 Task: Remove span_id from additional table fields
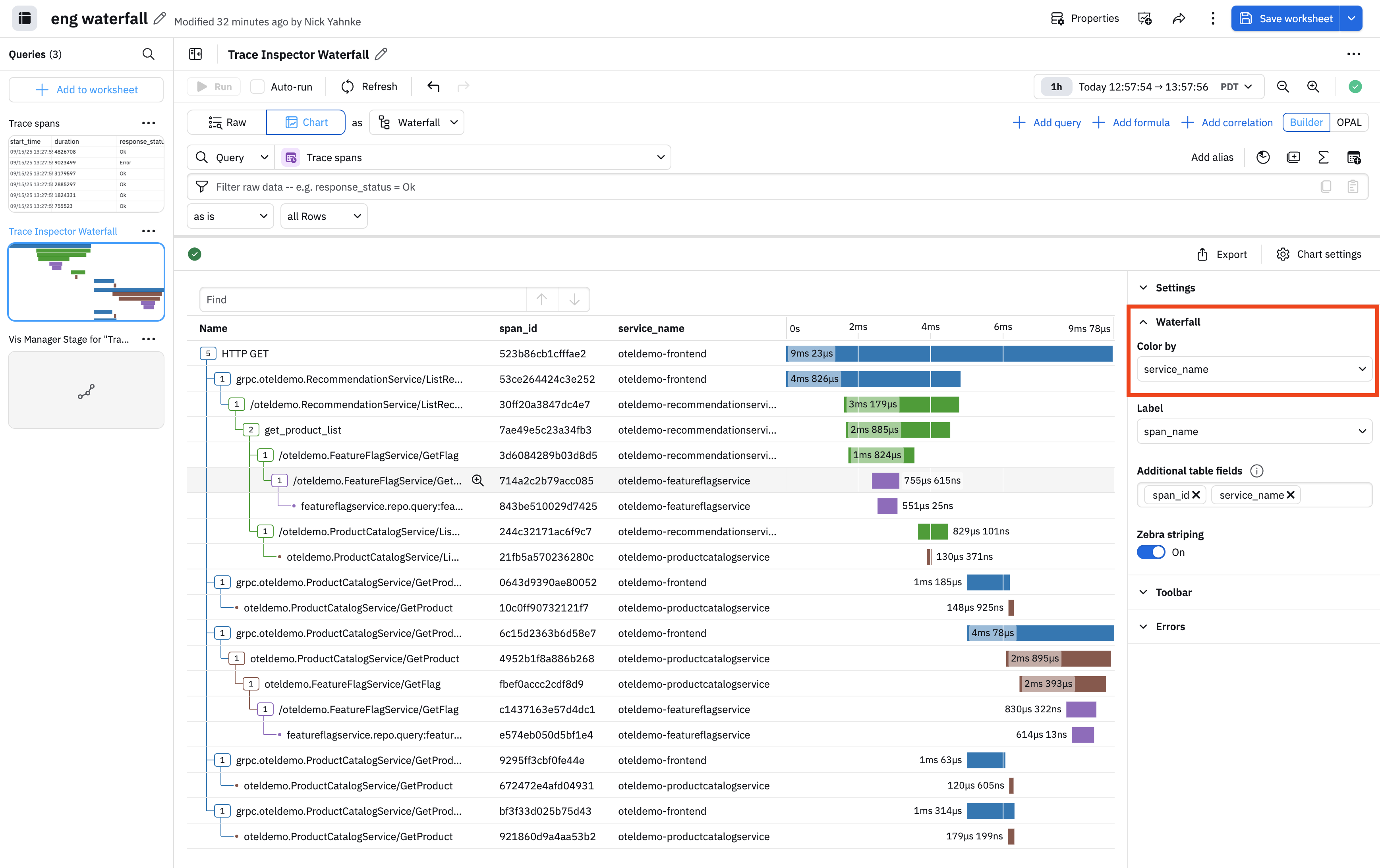[x=1196, y=495]
